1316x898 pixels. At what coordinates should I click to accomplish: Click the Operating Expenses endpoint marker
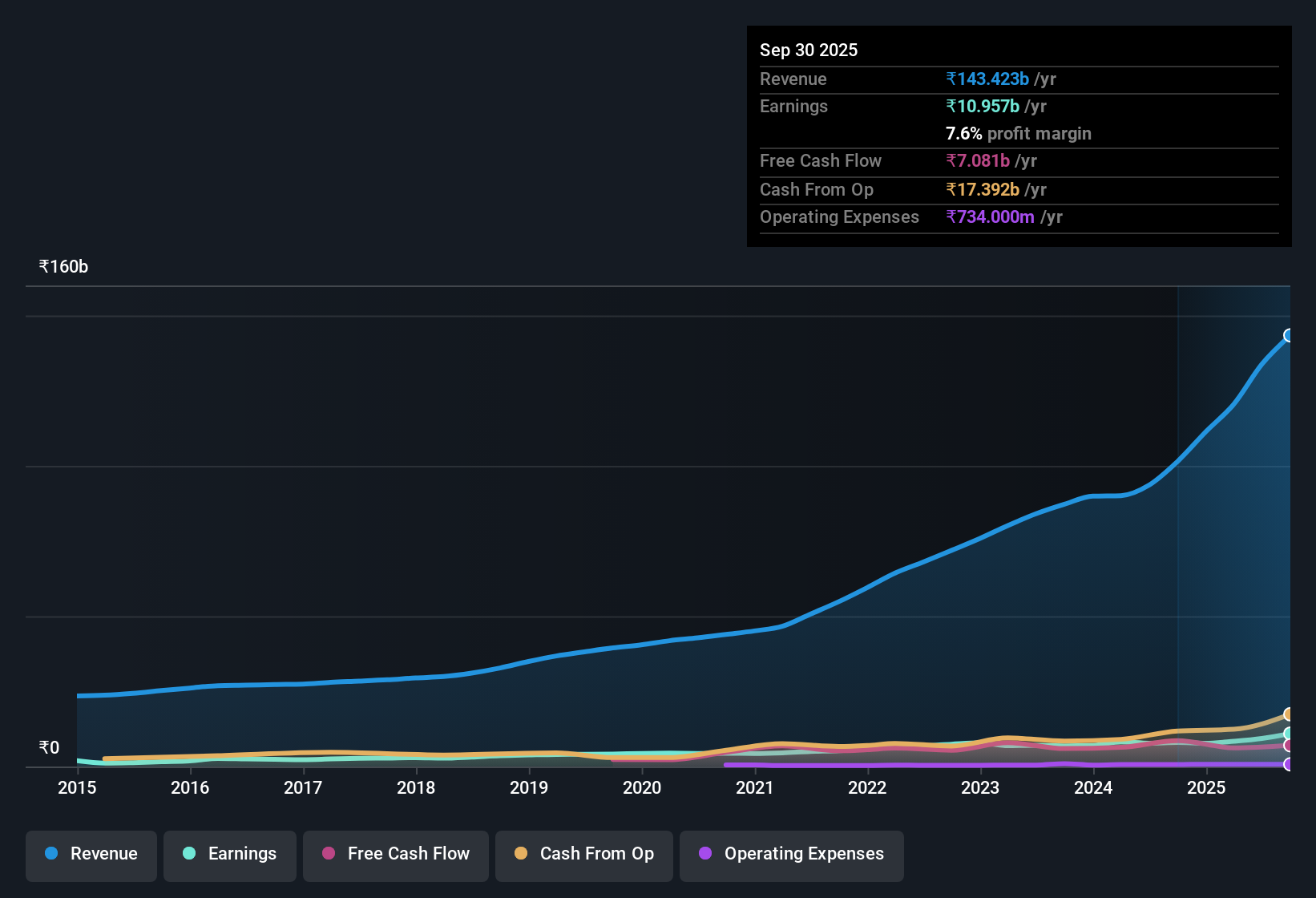(x=1289, y=764)
